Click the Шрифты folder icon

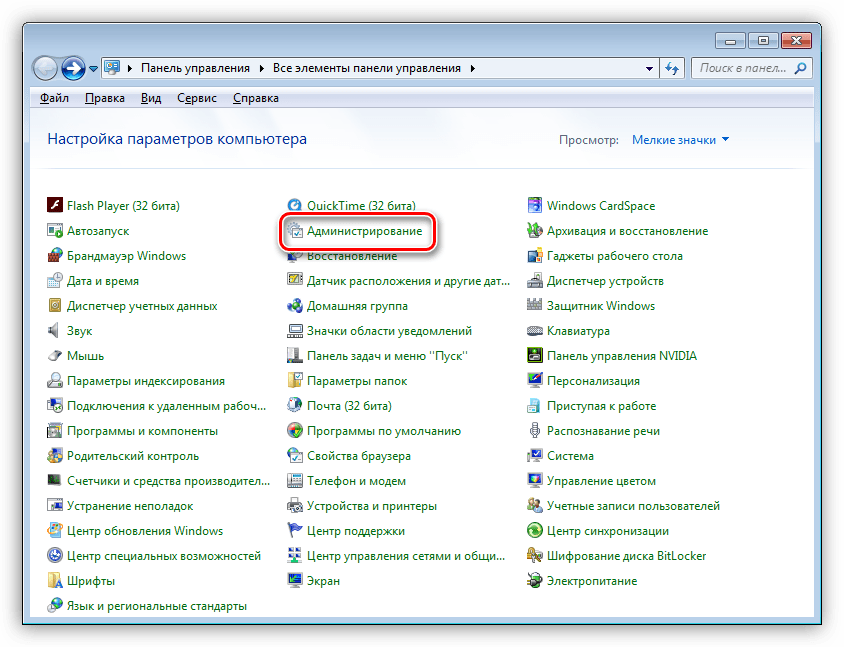56,581
